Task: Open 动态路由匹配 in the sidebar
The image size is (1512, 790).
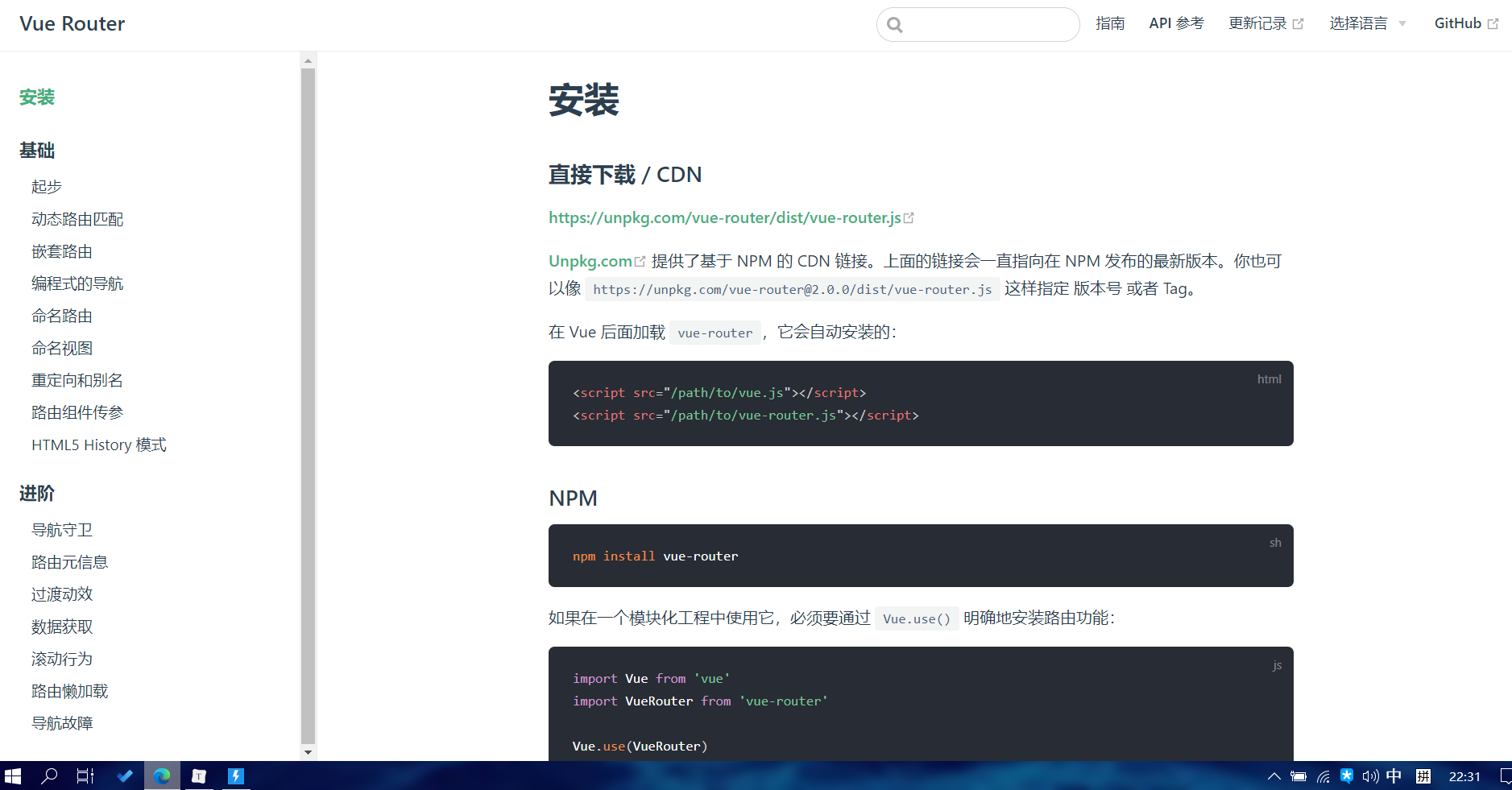Action: pos(77,219)
